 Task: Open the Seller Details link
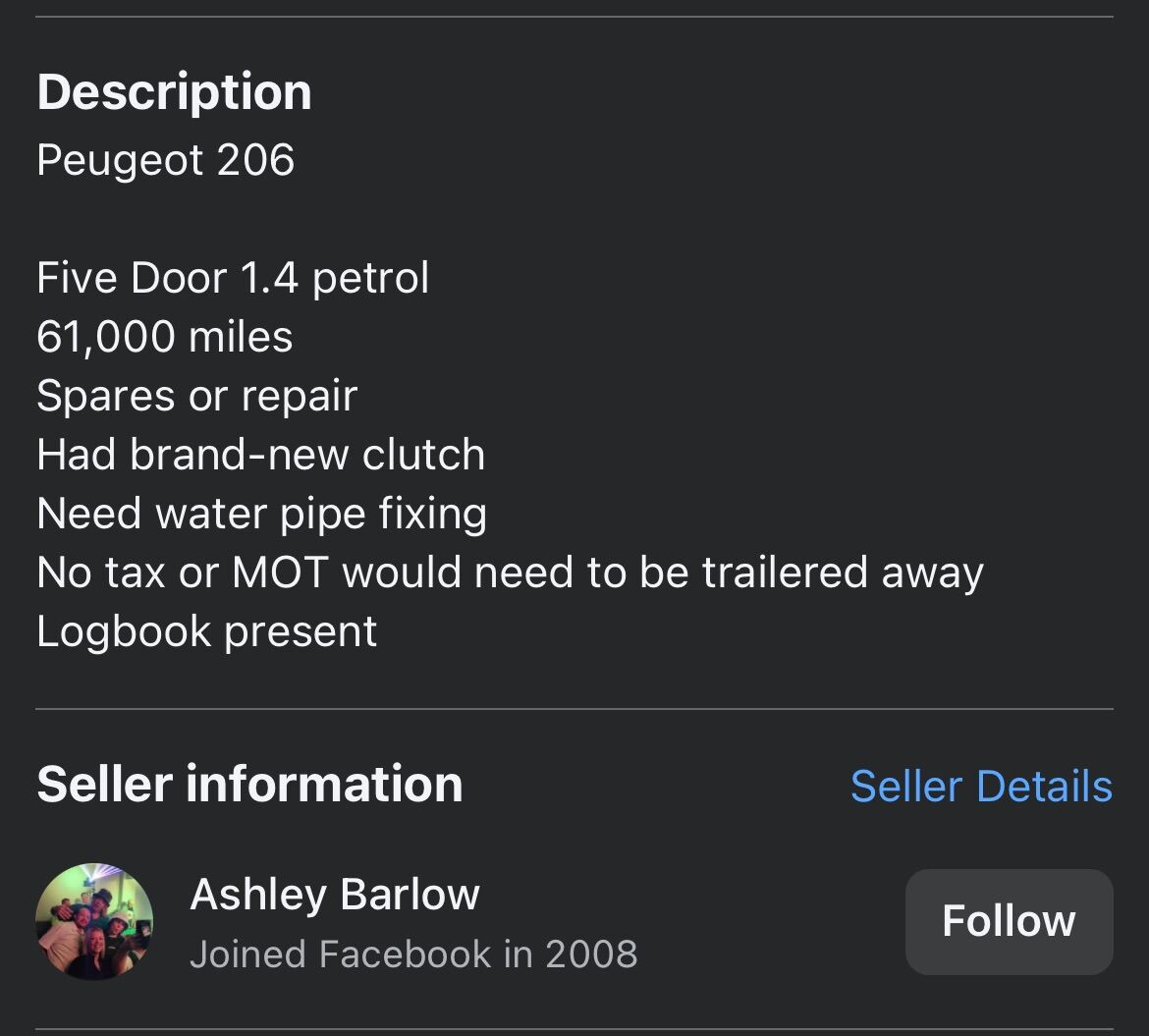(x=981, y=787)
